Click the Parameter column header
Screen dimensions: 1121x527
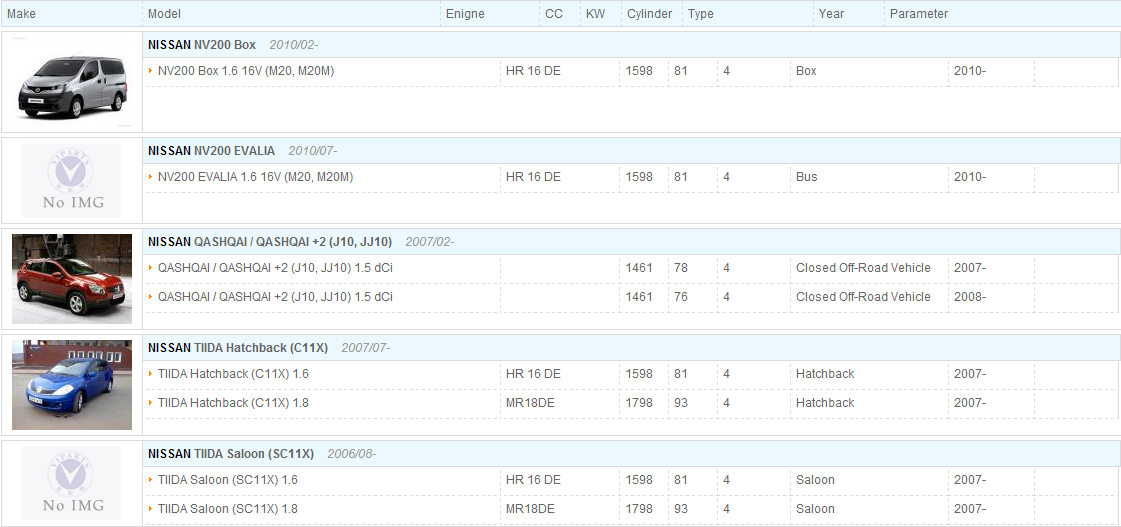click(919, 14)
